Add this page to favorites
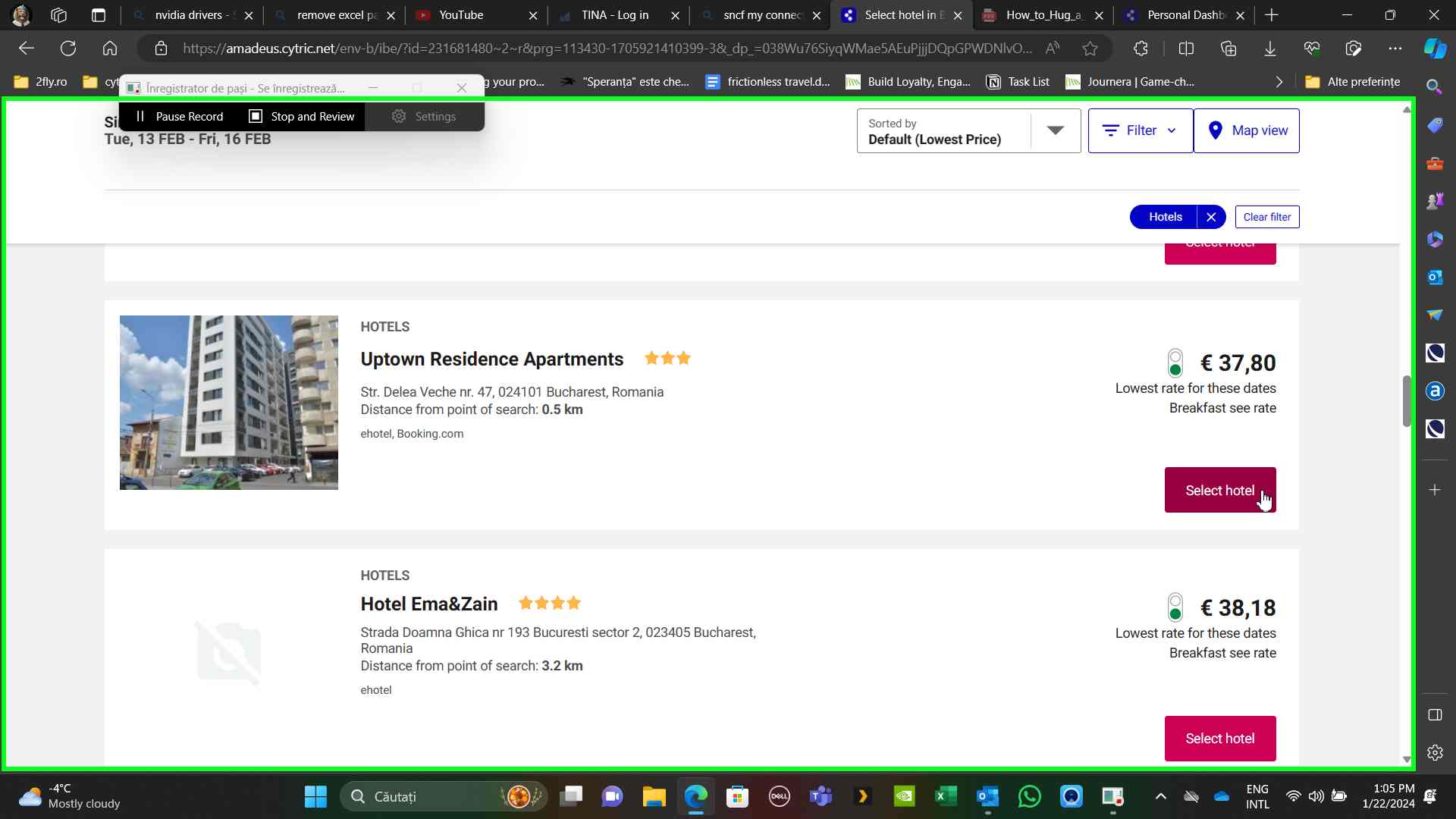The width and height of the screenshot is (1456, 819). 1090,49
